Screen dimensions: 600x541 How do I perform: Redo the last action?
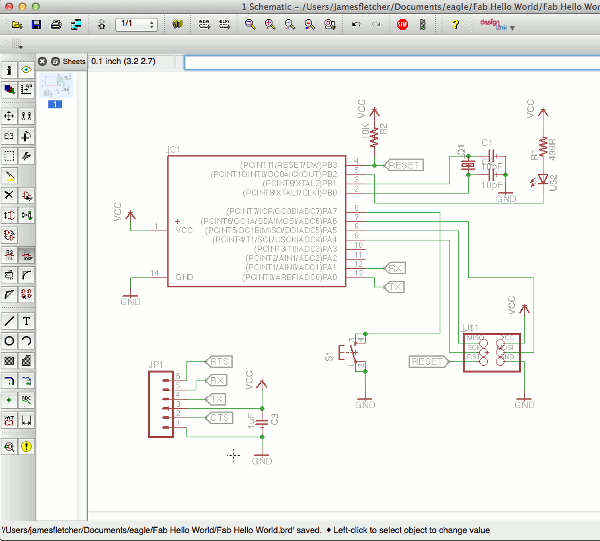[376, 25]
